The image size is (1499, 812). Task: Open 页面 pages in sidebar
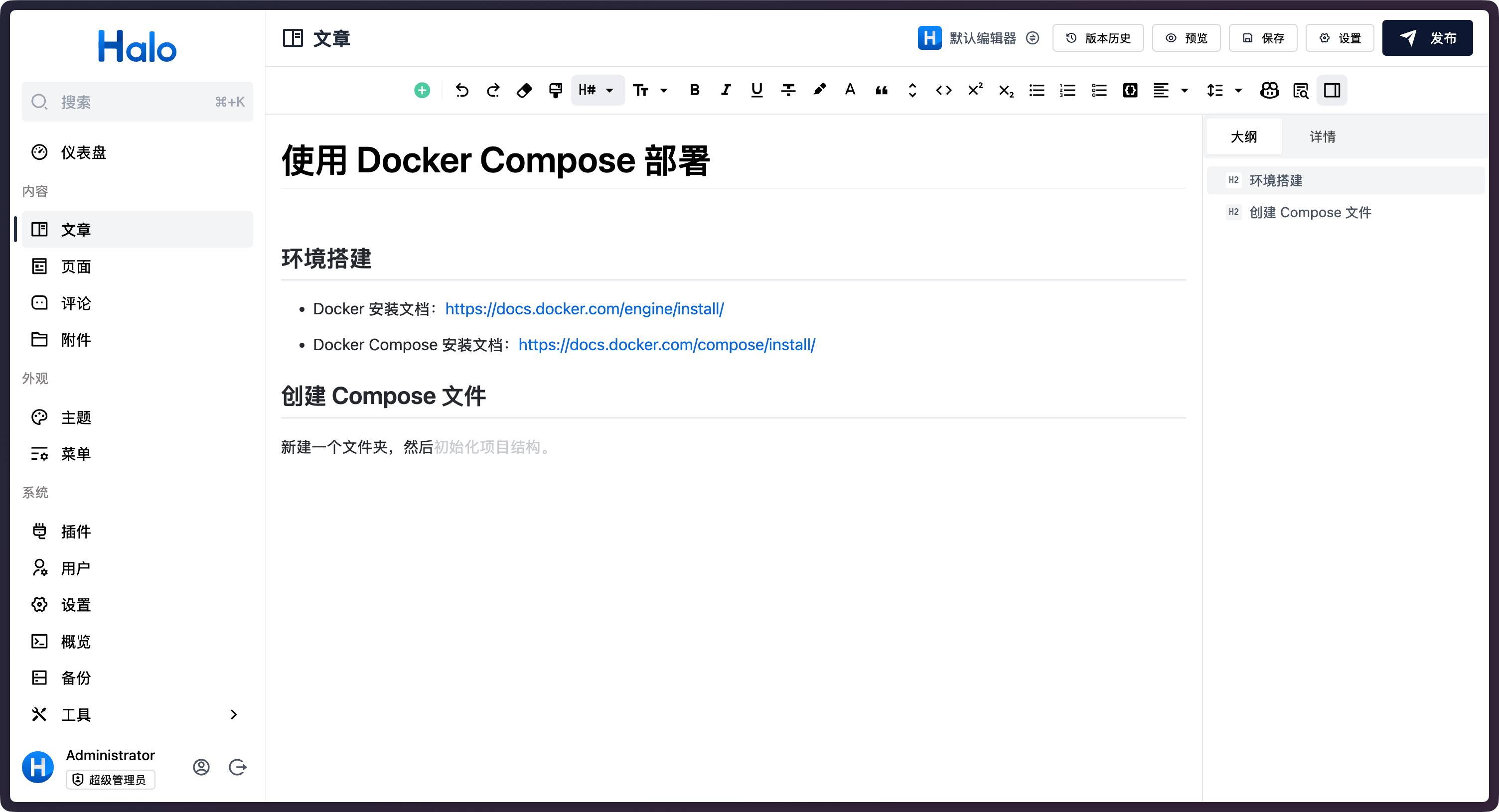(x=138, y=267)
